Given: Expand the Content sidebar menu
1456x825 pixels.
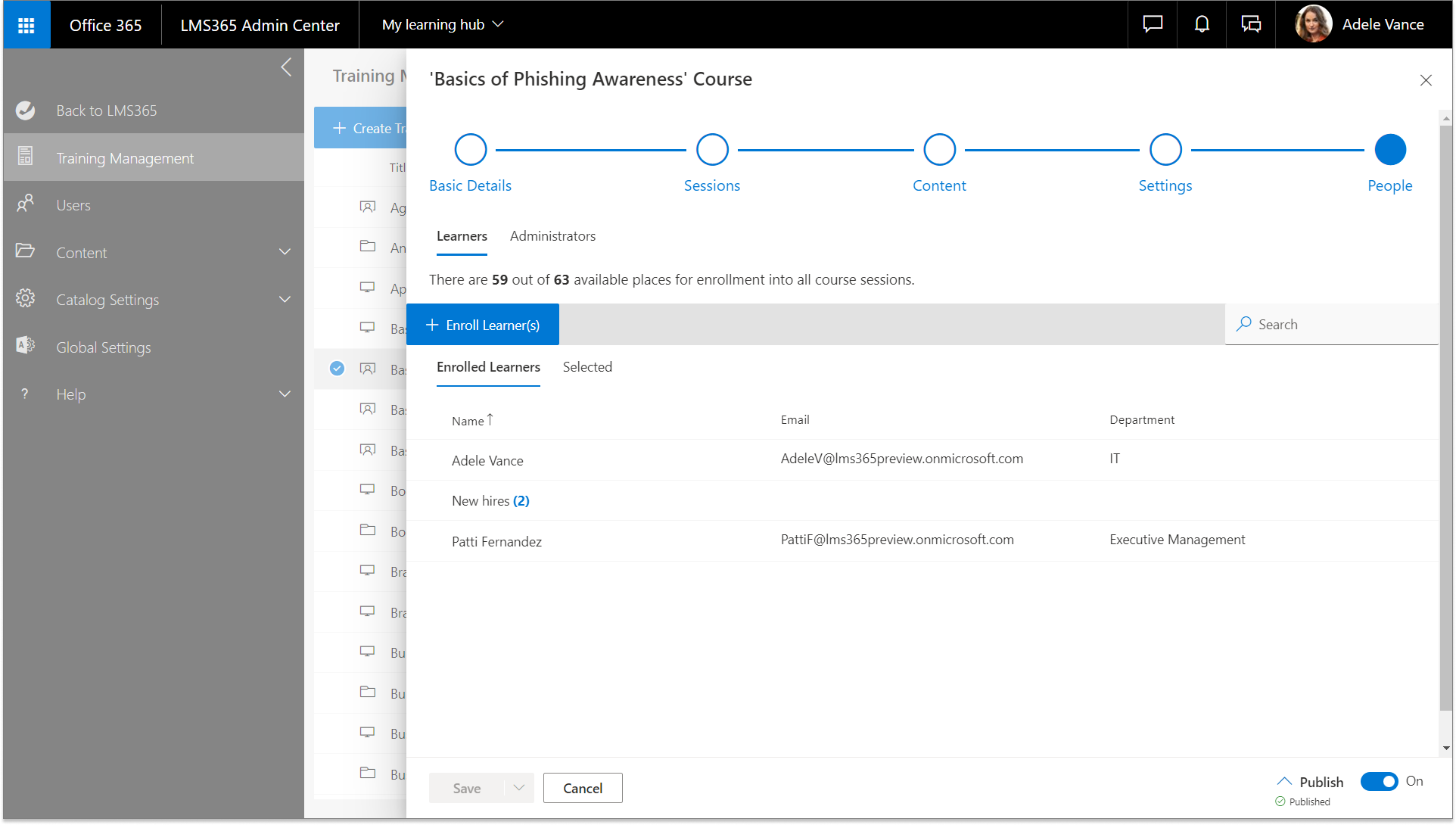Looking at the screenshot, I should 285,252.
